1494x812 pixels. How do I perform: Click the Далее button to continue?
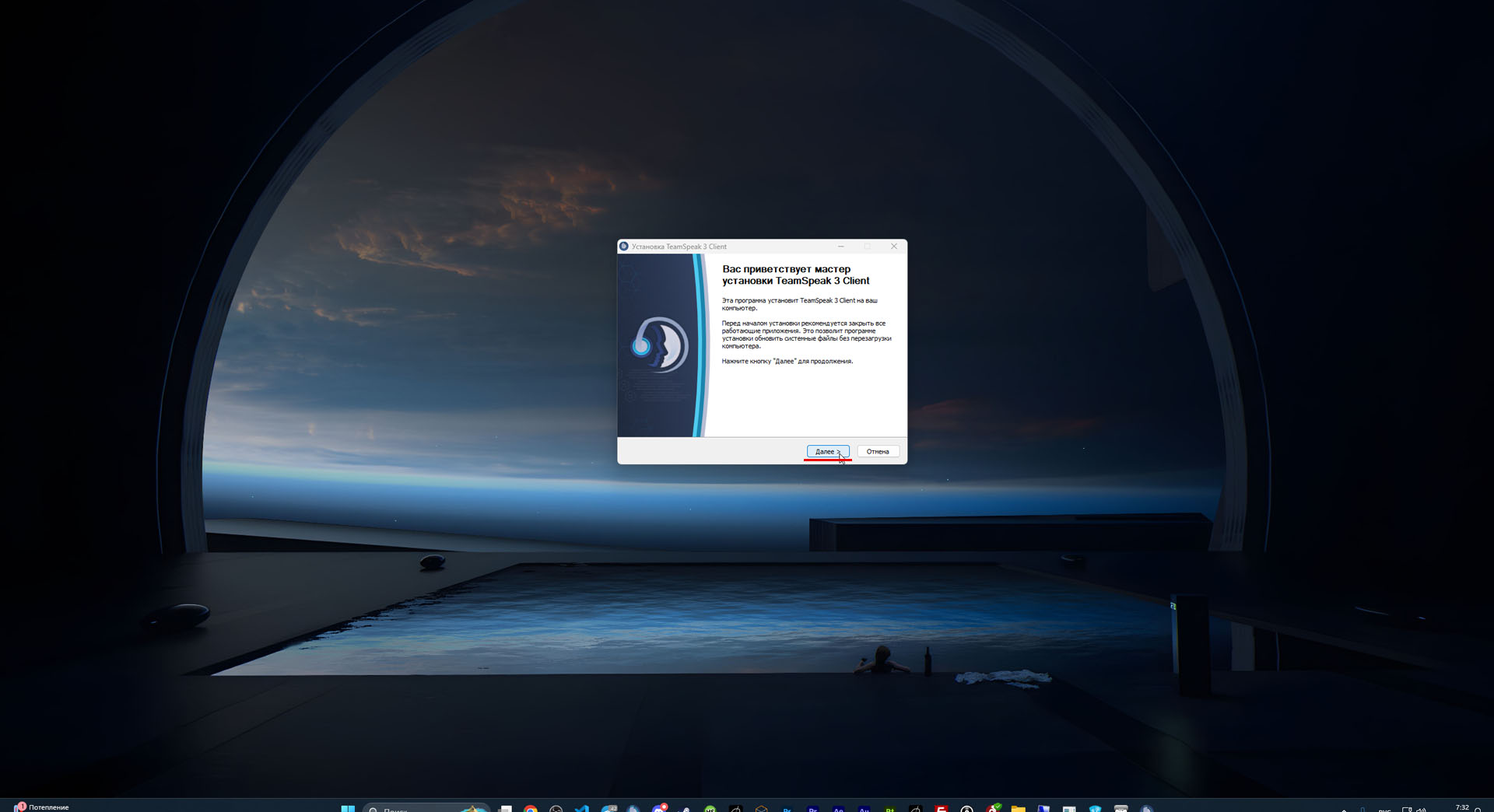[828, 451]
